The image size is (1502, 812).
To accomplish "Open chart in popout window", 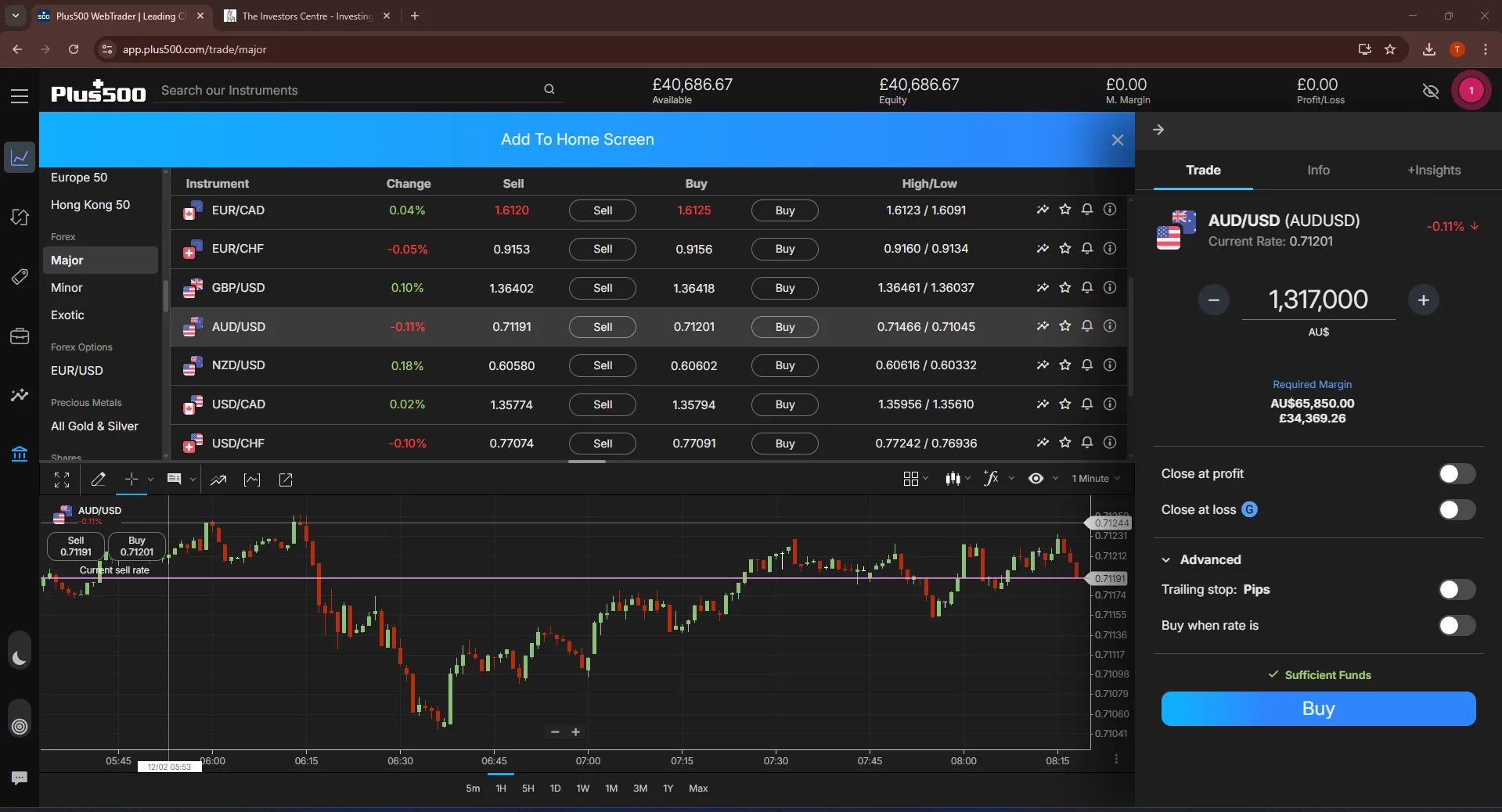I will [286, 480].
